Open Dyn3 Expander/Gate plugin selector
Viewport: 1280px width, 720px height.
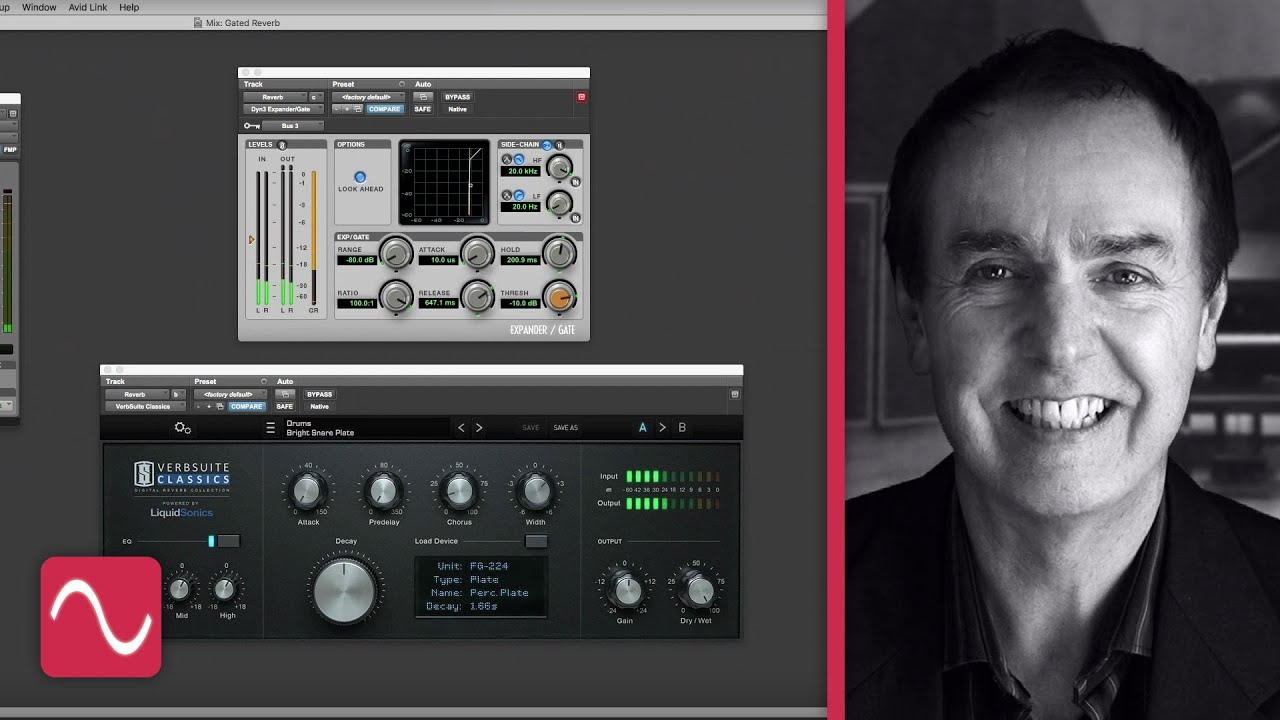tap(283, 109)
